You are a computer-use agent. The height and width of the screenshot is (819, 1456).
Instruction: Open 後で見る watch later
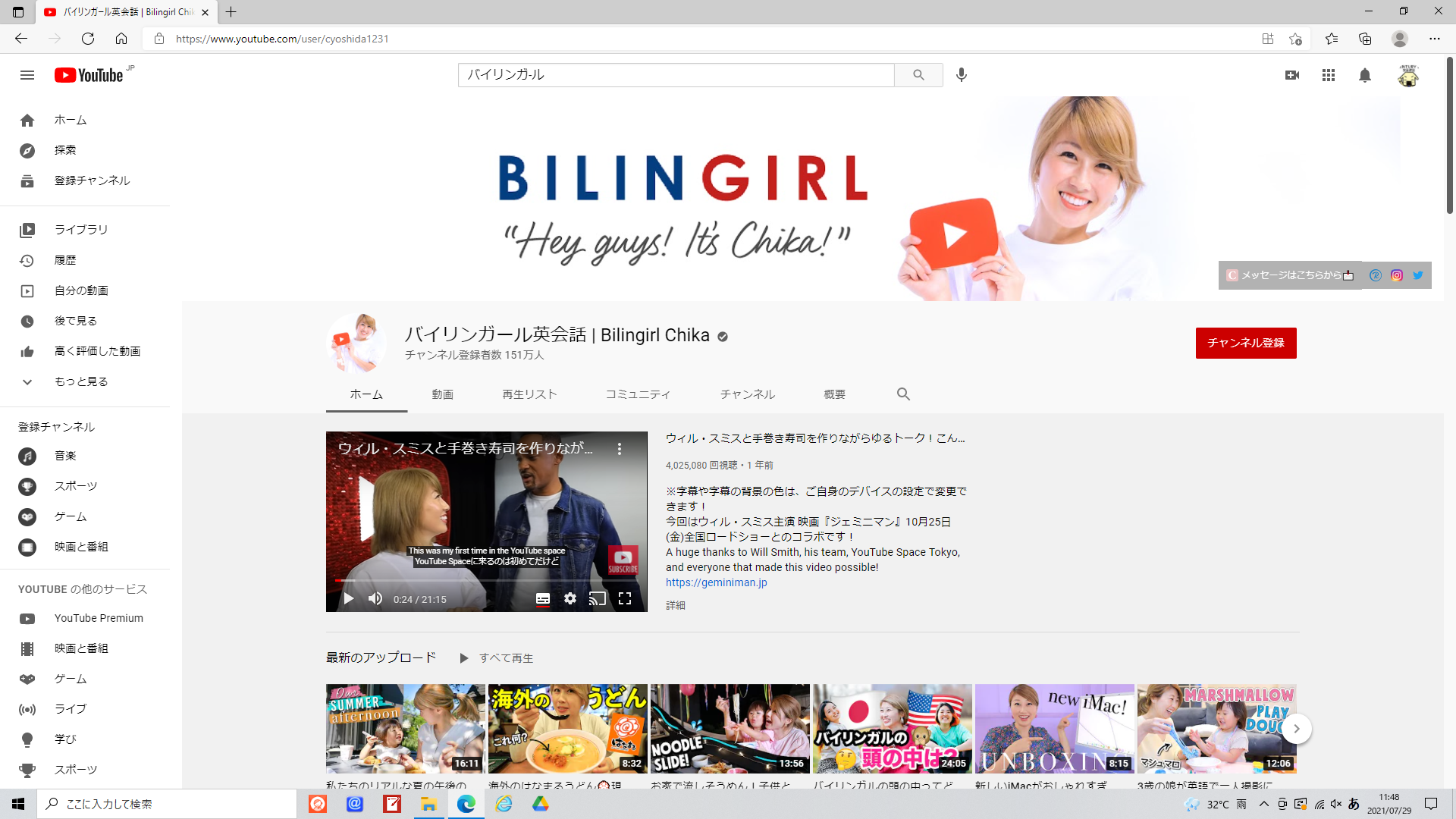point(85,321)
